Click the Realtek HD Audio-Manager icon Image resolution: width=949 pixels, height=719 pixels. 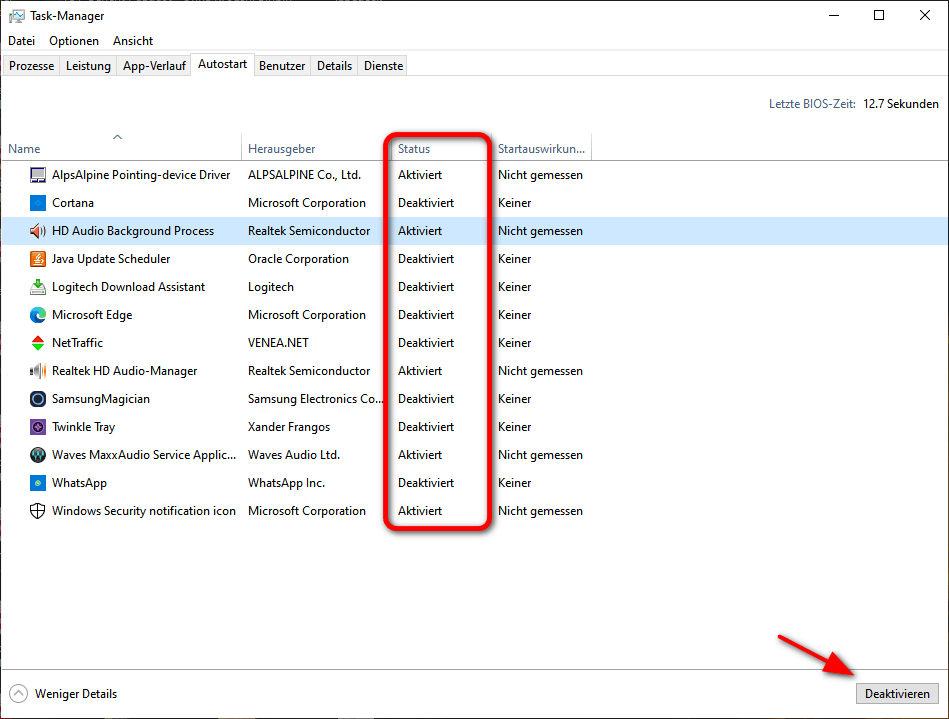pos(38,370)
